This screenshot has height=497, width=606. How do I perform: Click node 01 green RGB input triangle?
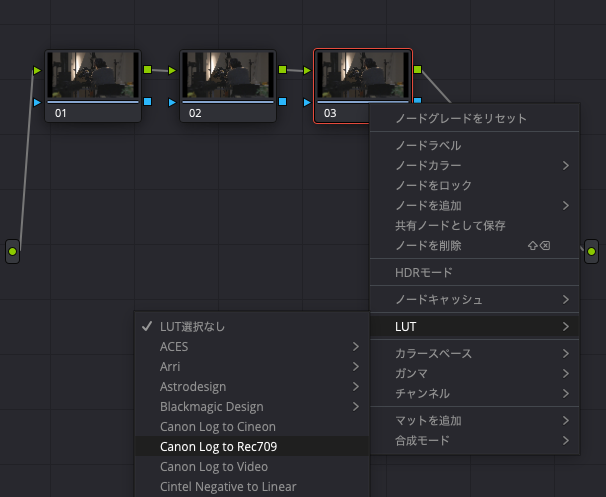38,71
